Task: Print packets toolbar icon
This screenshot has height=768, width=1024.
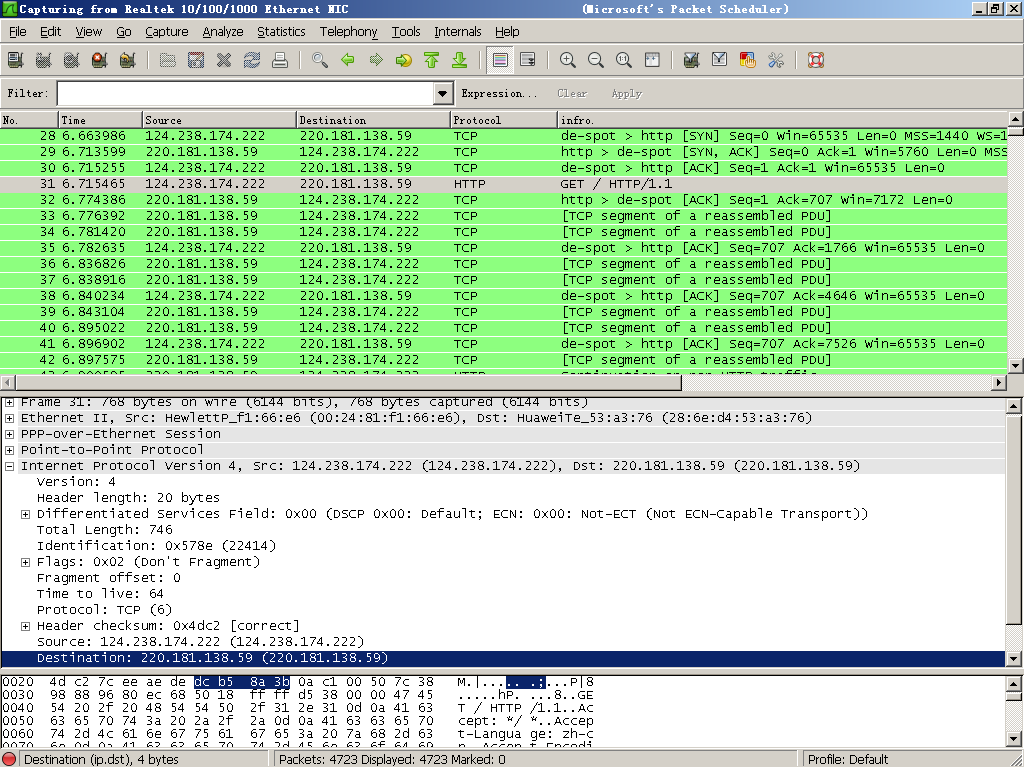Action: click(280, 60)
